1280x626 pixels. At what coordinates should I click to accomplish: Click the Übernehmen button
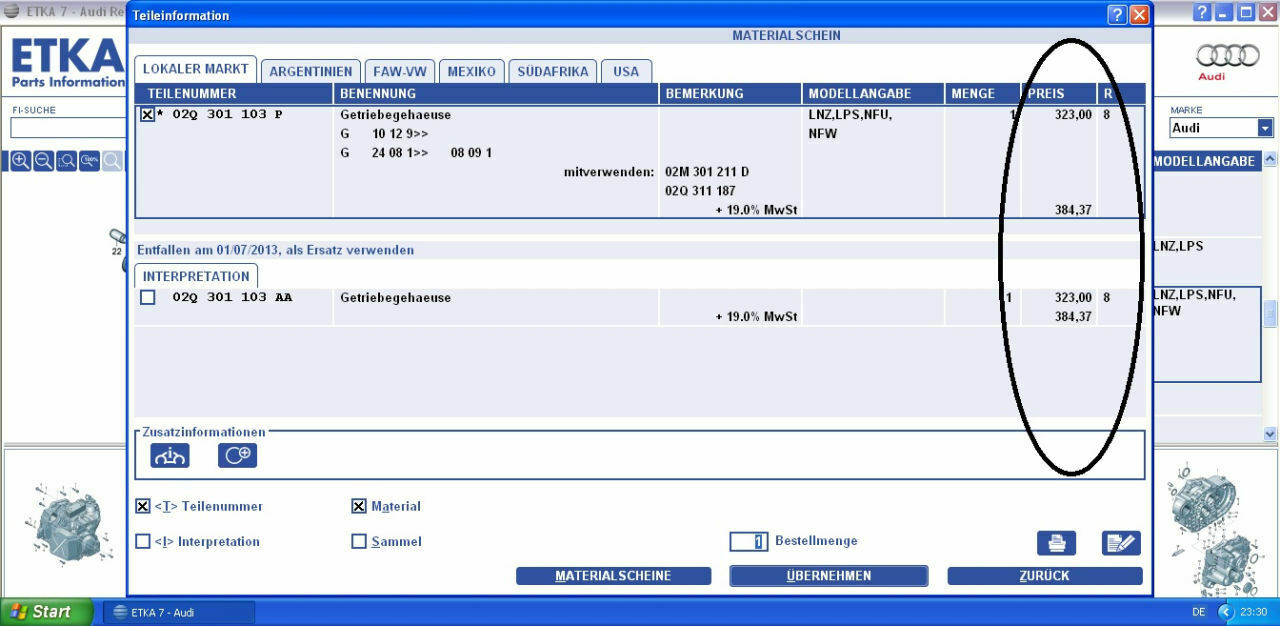point(829,576)
